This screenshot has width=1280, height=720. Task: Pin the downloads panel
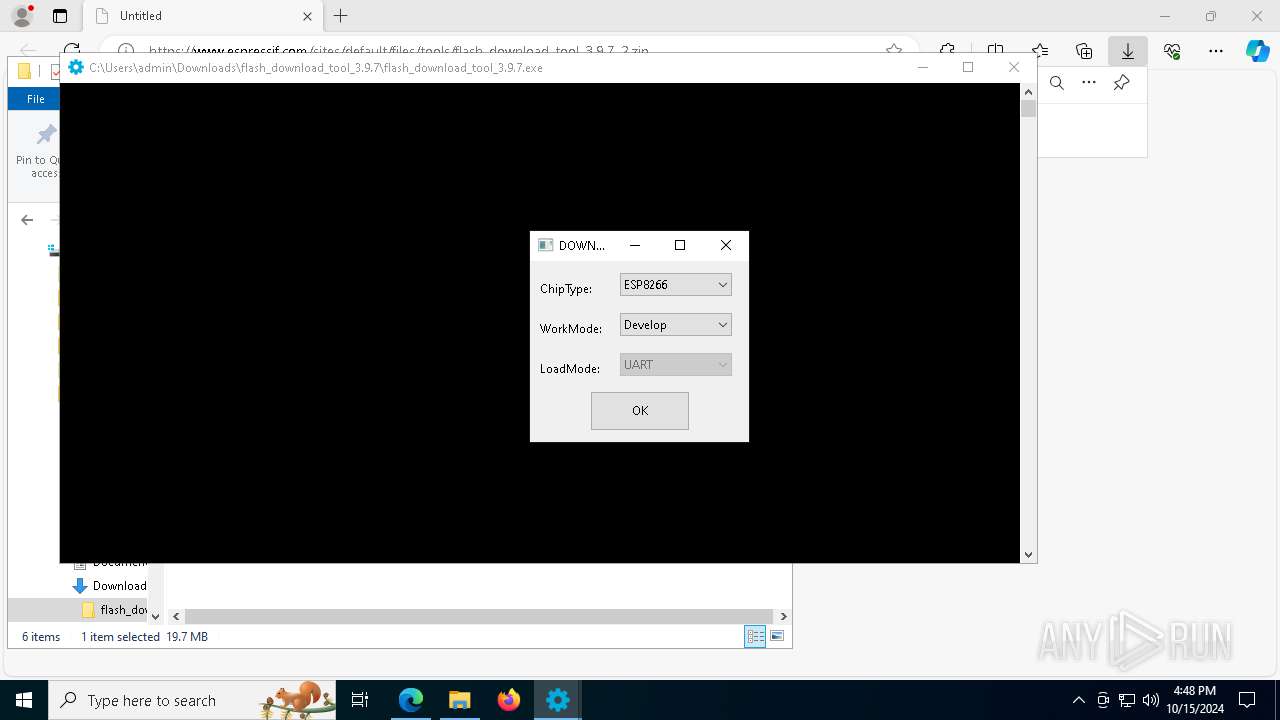point(1122,83)
